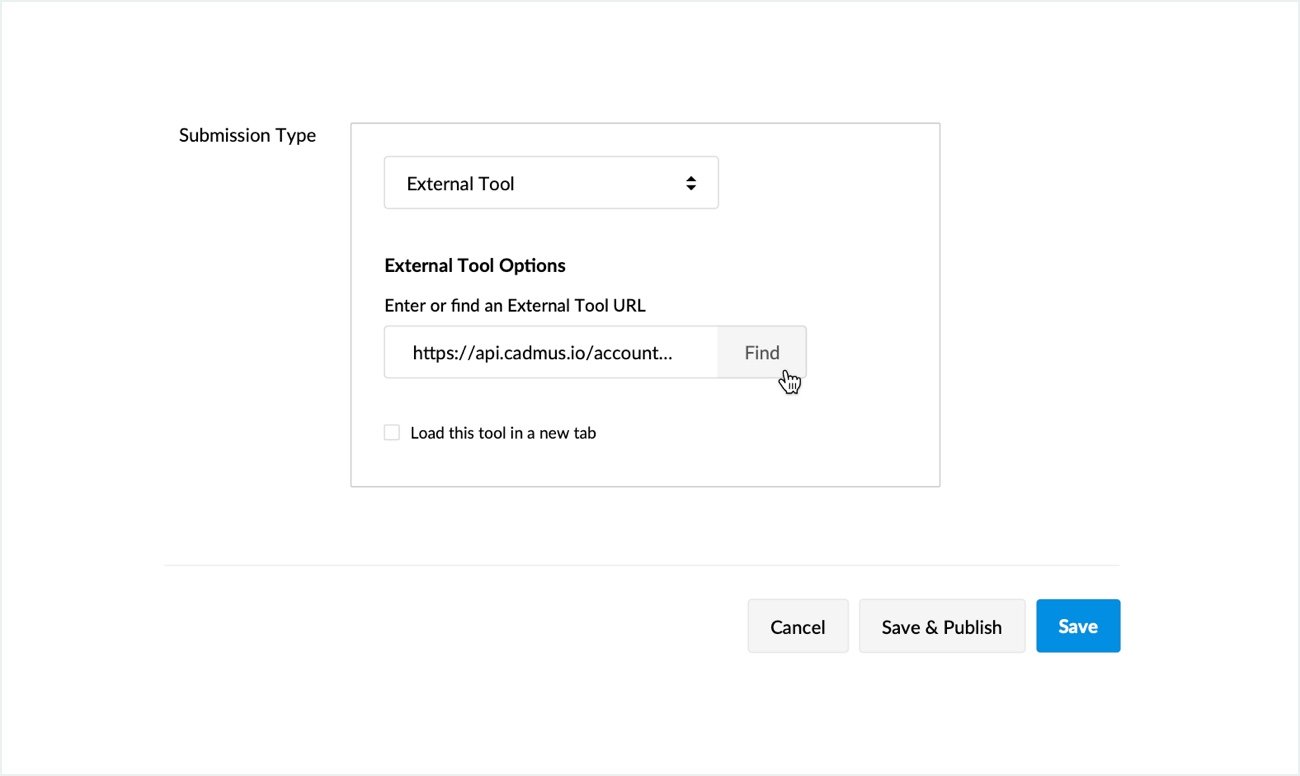Save the assignment settings
Viewport: 1300px width, 776px height.
click(x=1078, y=626)
